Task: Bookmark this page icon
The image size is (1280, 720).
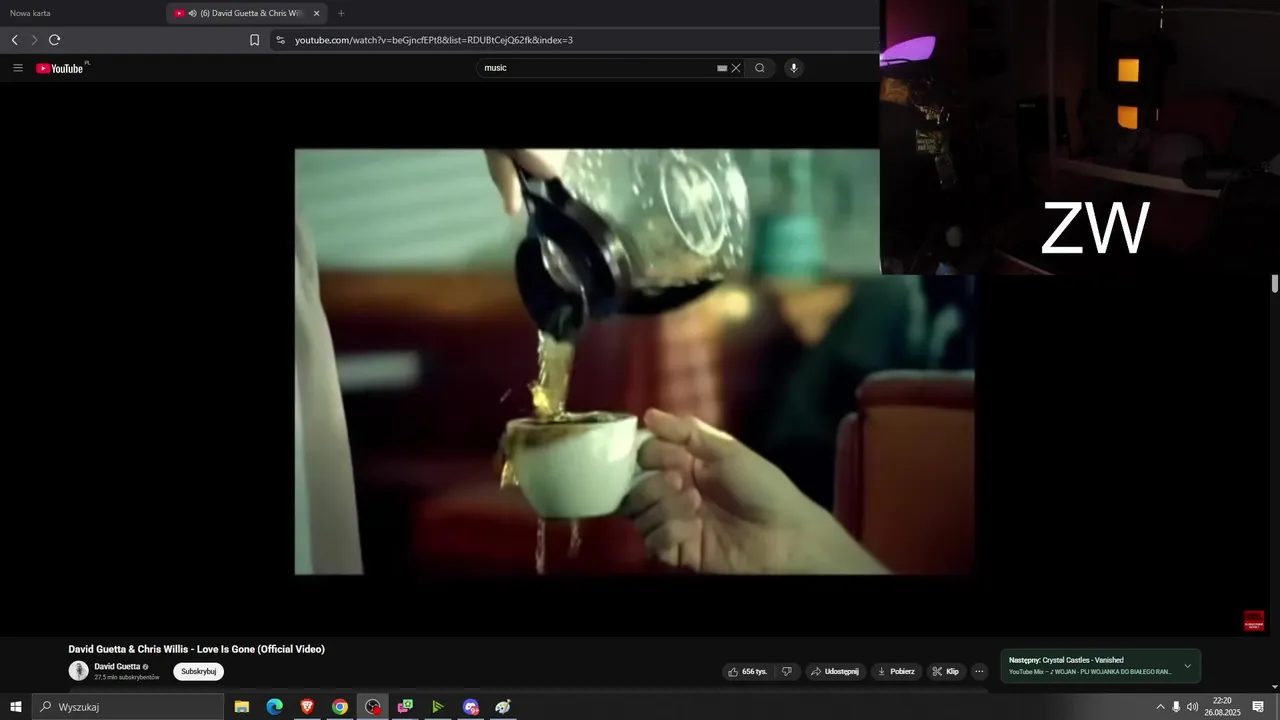Action: (x=254, y=40)
